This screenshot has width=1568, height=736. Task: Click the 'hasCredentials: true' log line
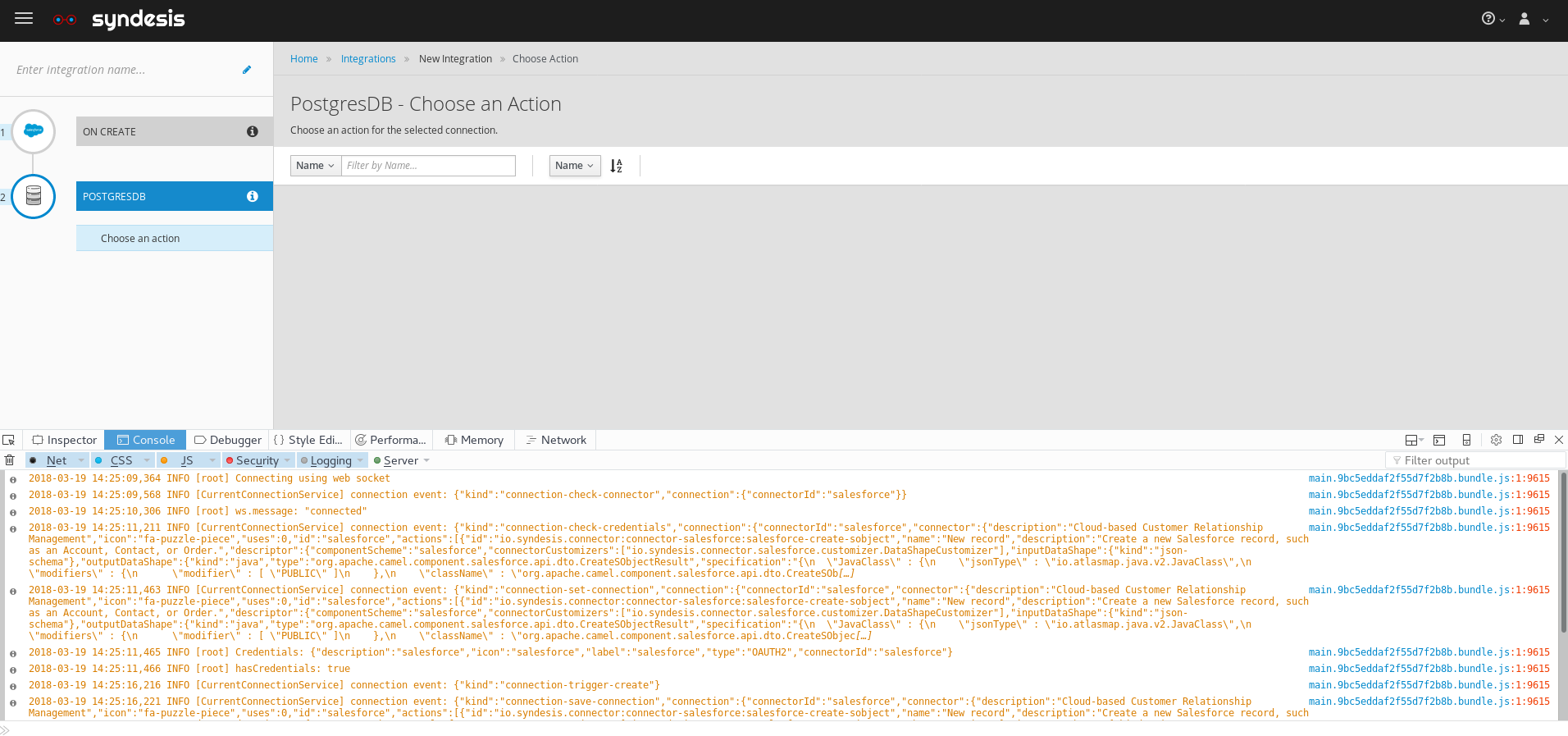pyautogui.click(x=189, y=669)
